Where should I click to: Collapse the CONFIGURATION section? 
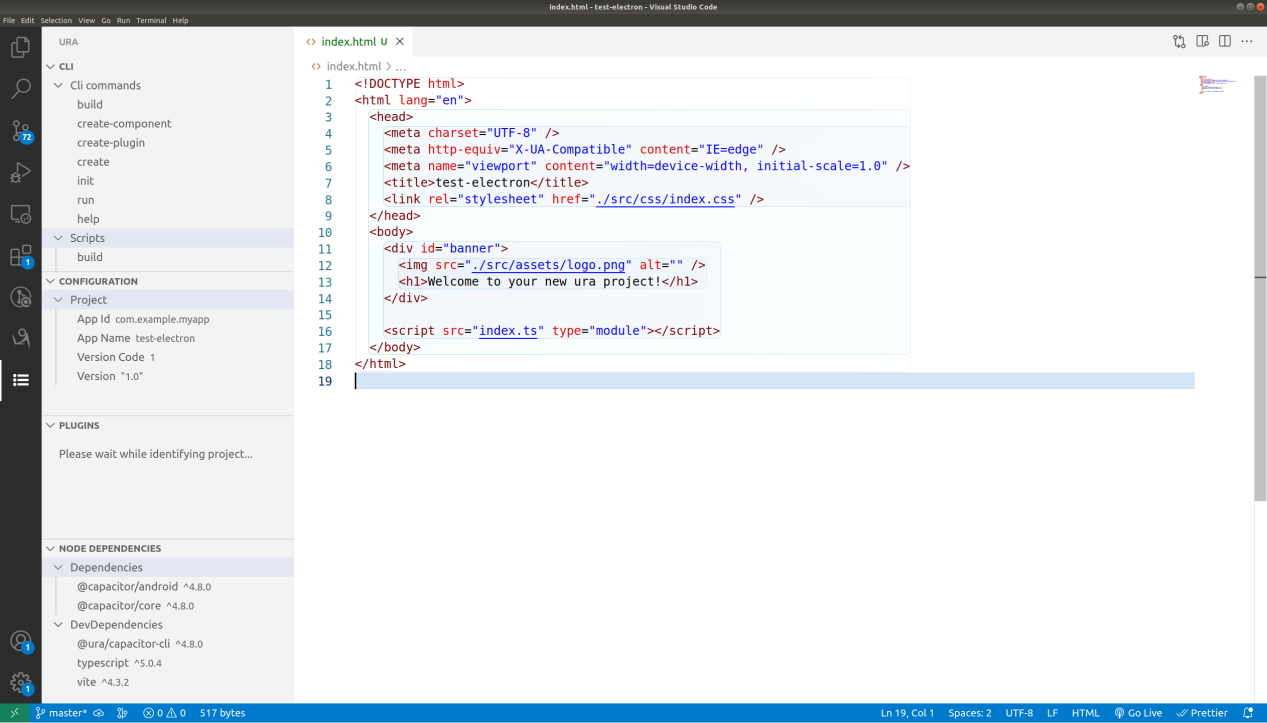168,281
